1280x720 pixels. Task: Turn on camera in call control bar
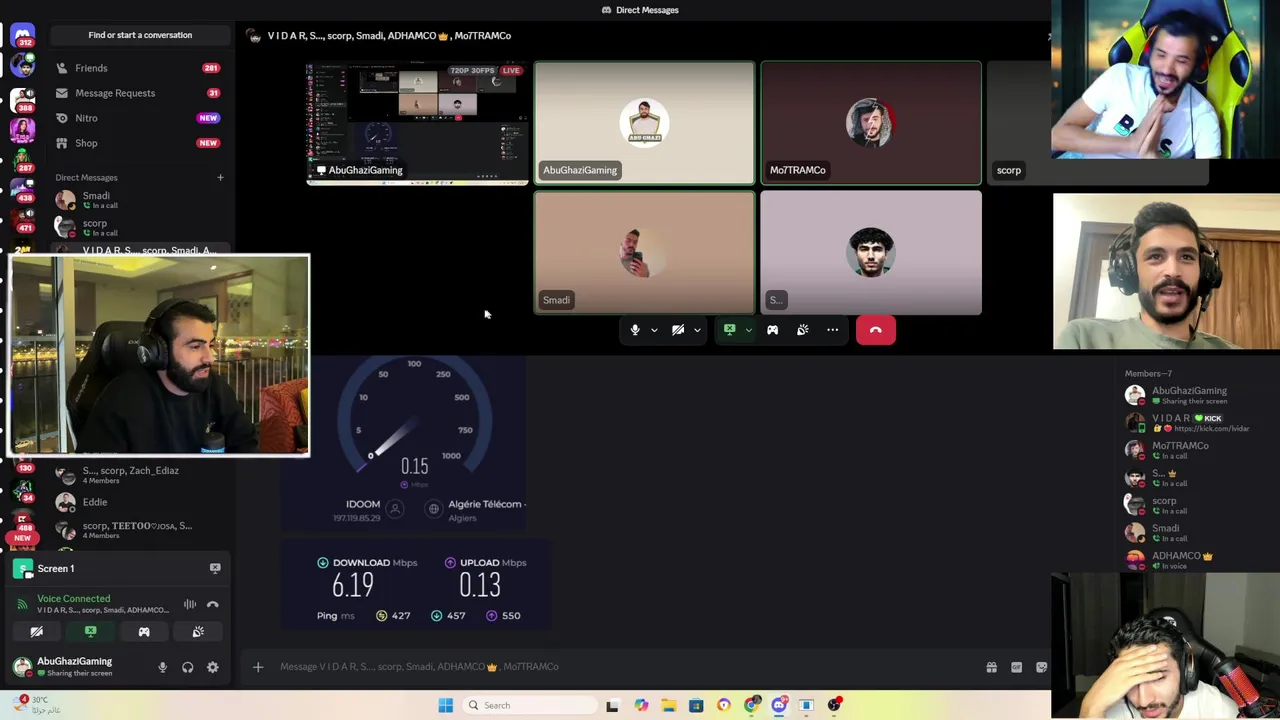coord(678,330)
